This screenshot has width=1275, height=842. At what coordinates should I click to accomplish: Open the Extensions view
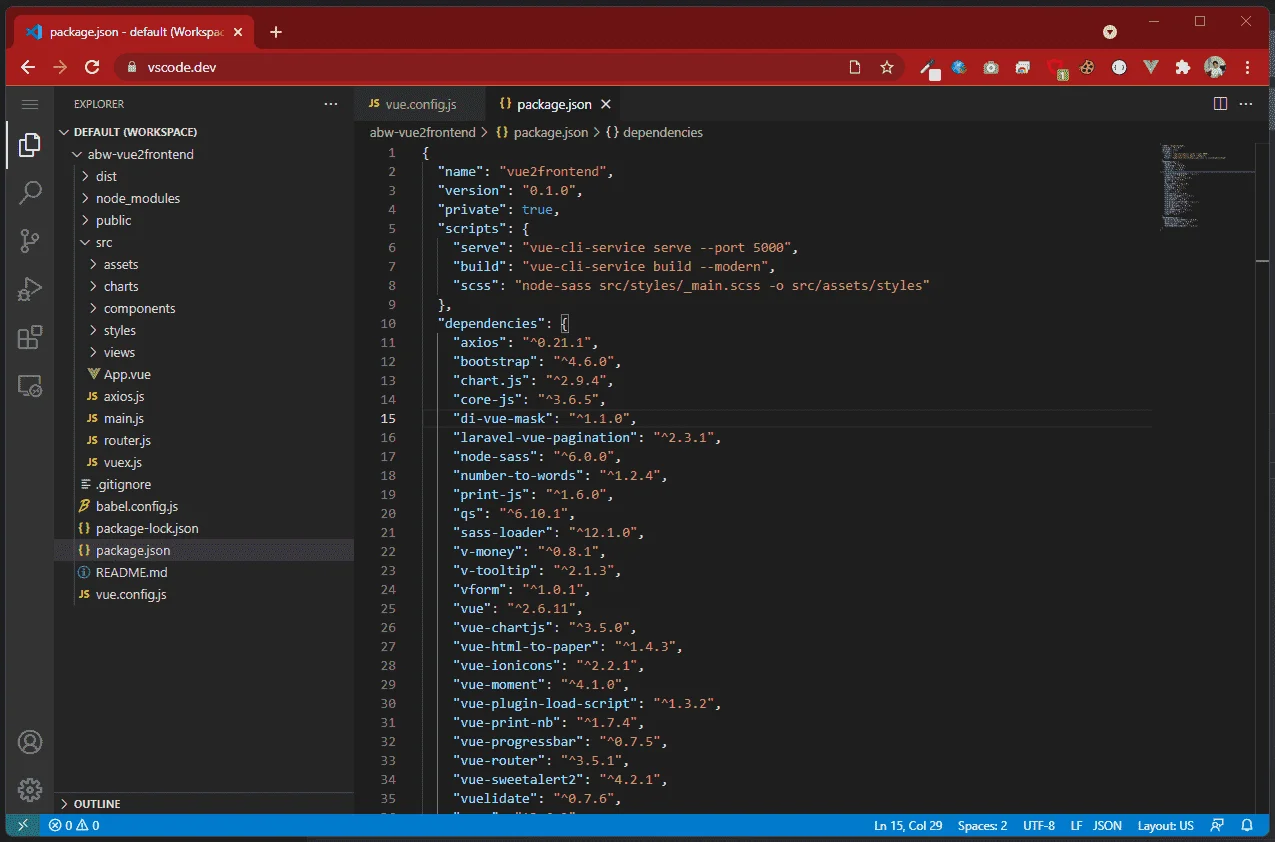click(29, 337)
